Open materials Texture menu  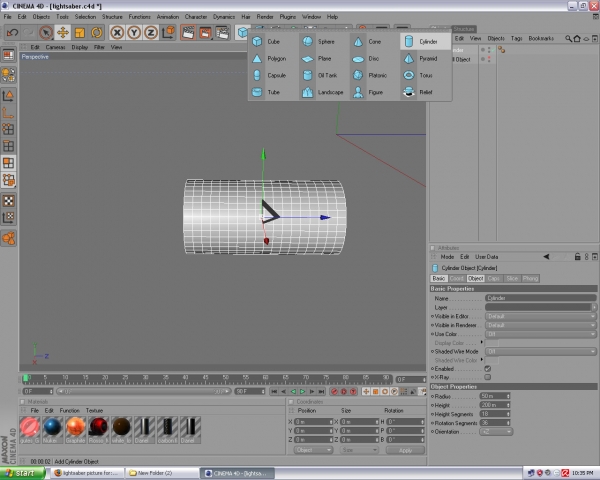pos(94,411)
